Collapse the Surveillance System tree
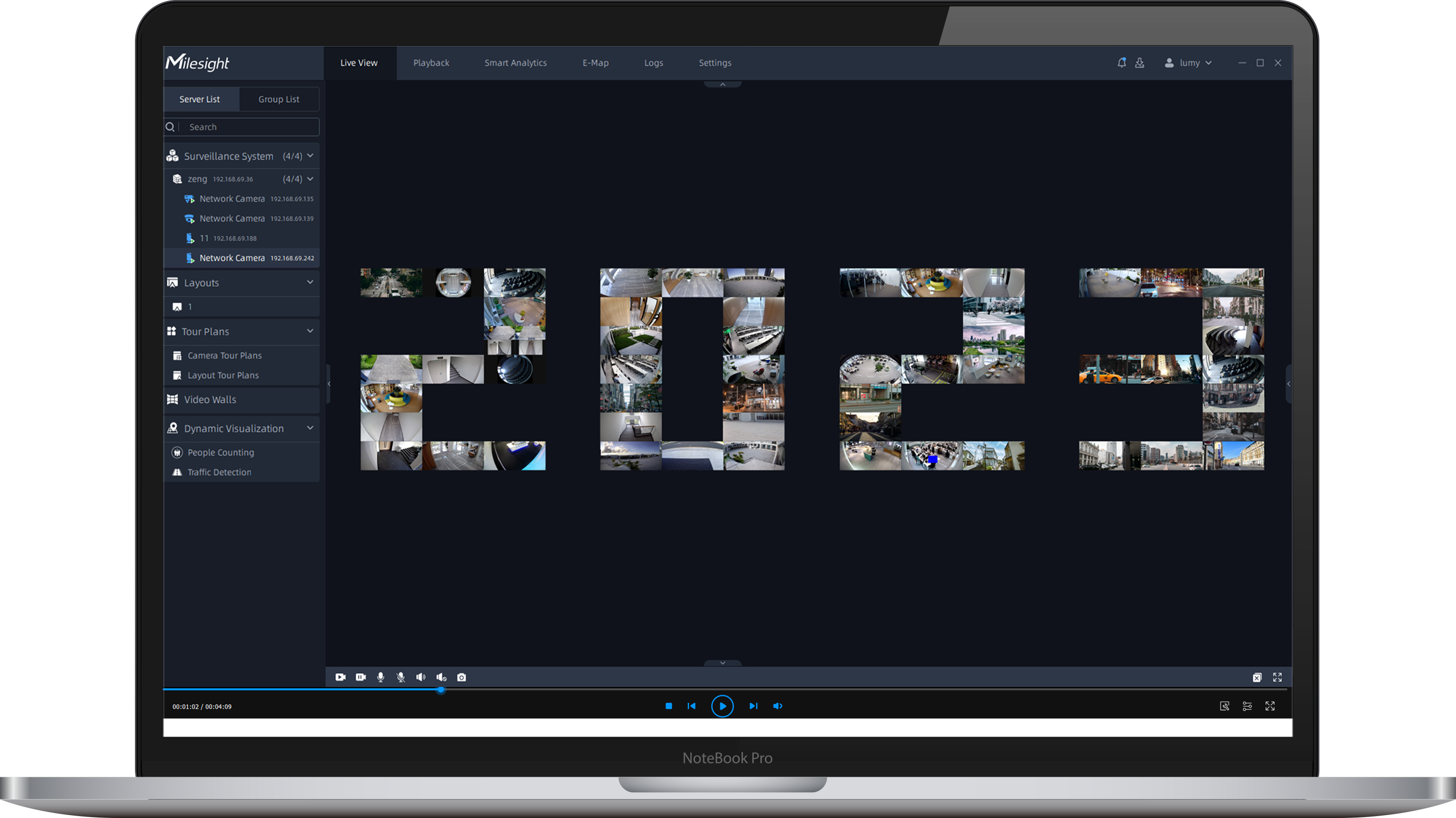 [310, 156]
